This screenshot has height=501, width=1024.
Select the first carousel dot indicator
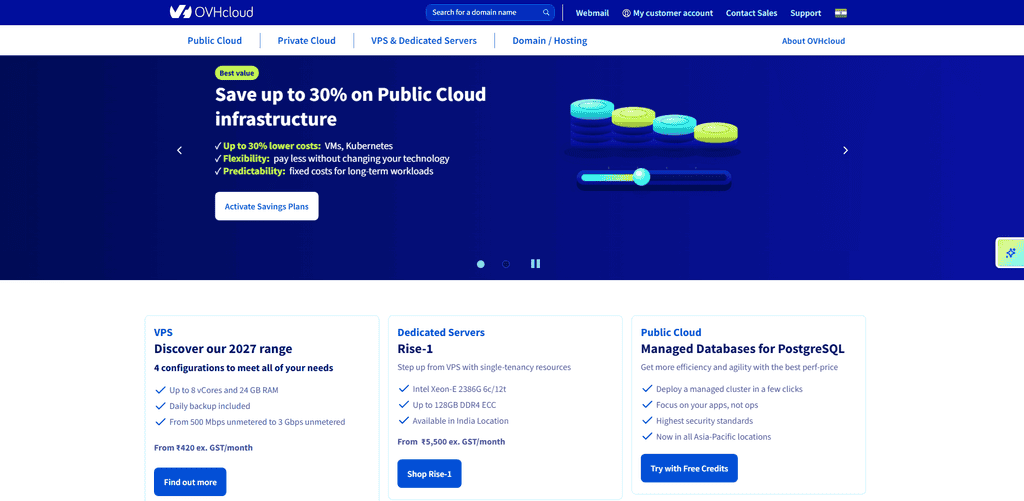(481, 264)
